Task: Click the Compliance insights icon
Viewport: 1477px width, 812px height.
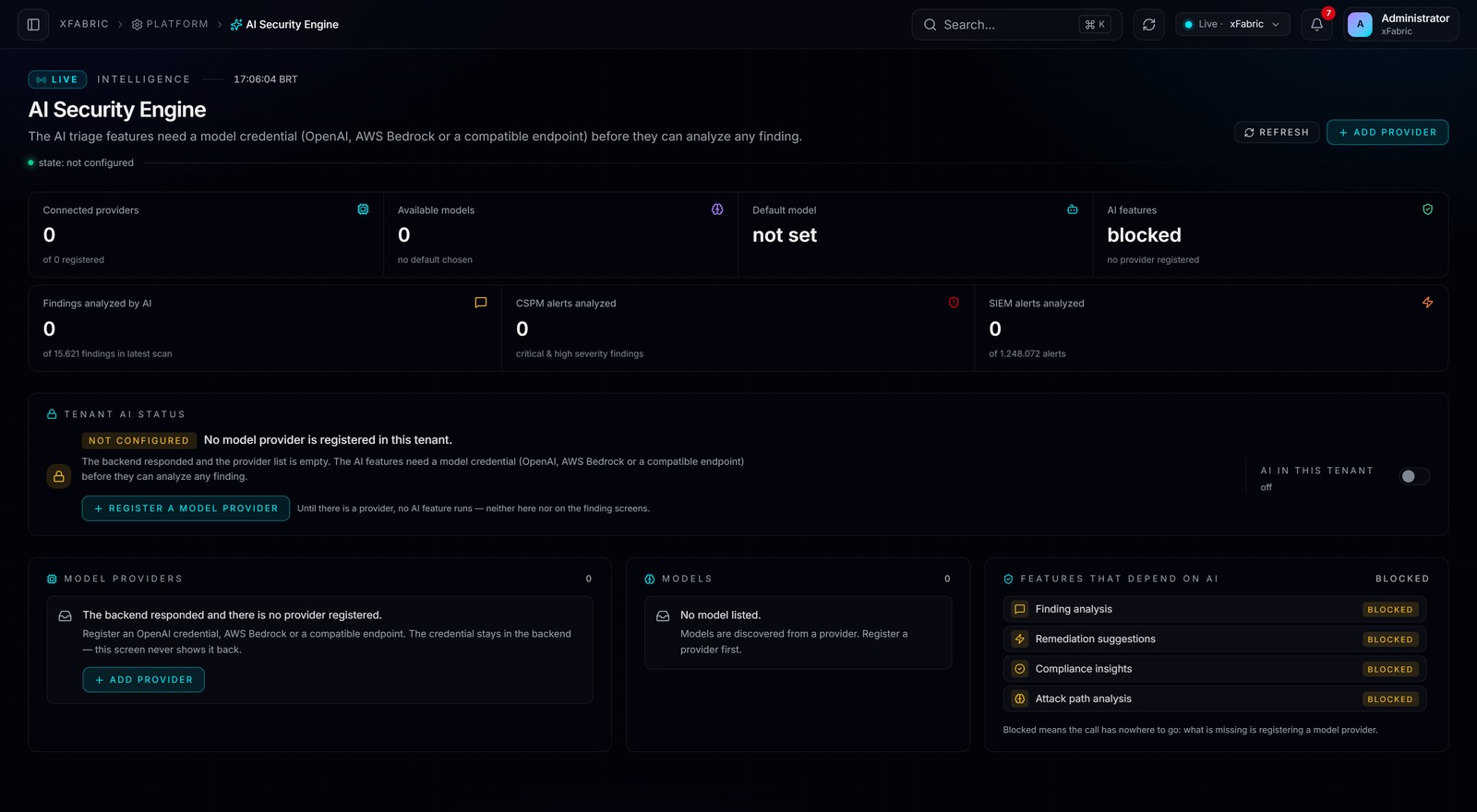Action: point(1020,669)
